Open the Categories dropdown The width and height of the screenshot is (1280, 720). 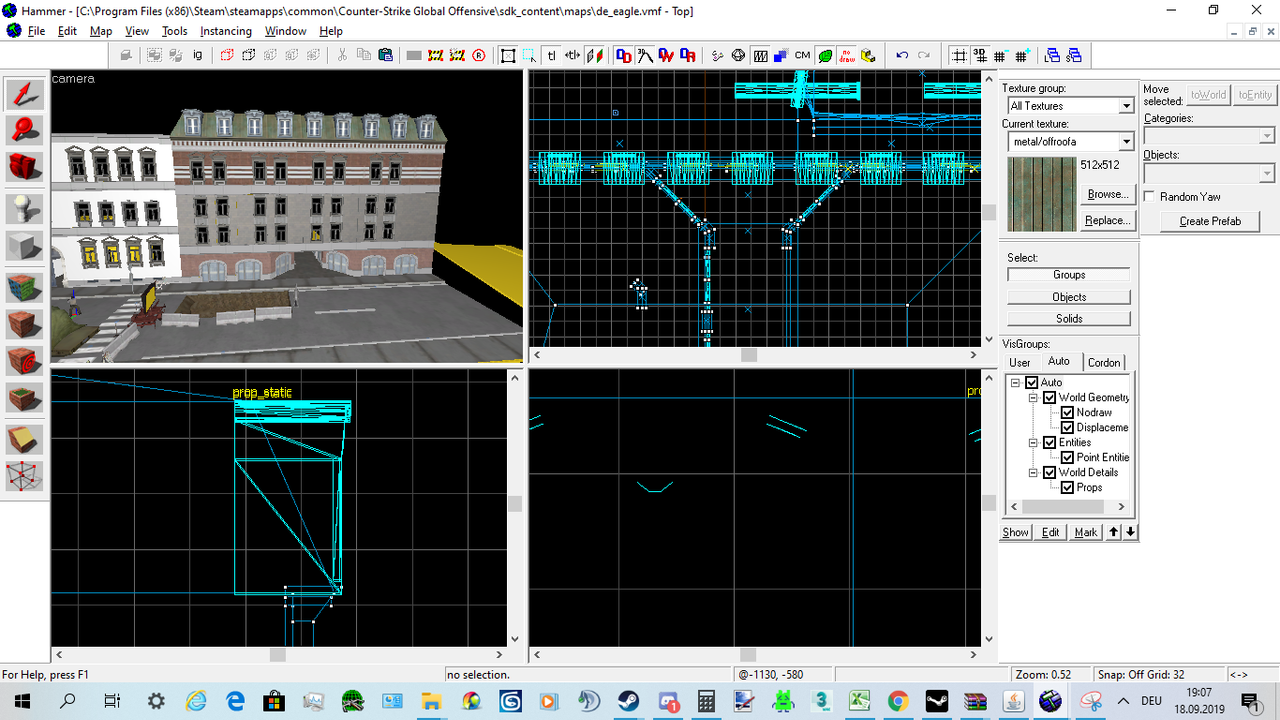[1267, 135]
